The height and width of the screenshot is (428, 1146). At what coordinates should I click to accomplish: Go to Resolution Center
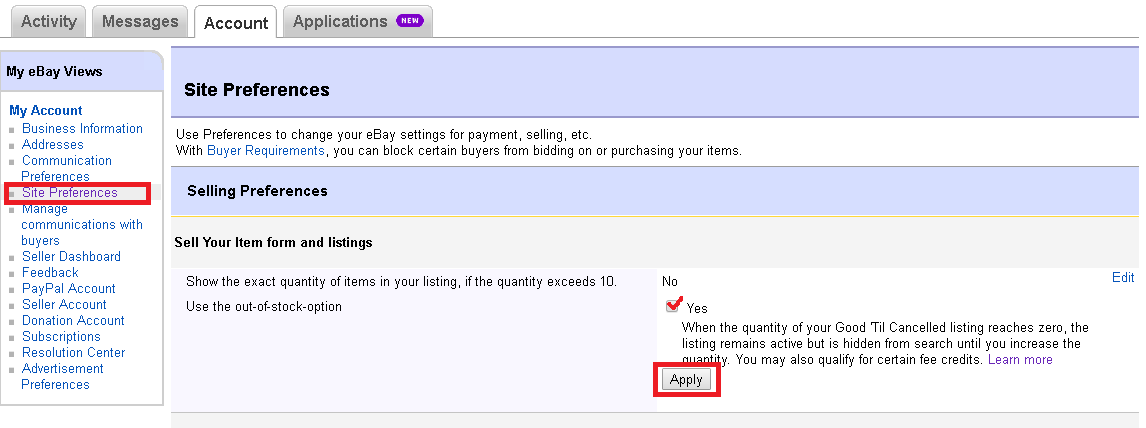coord(74,353)
